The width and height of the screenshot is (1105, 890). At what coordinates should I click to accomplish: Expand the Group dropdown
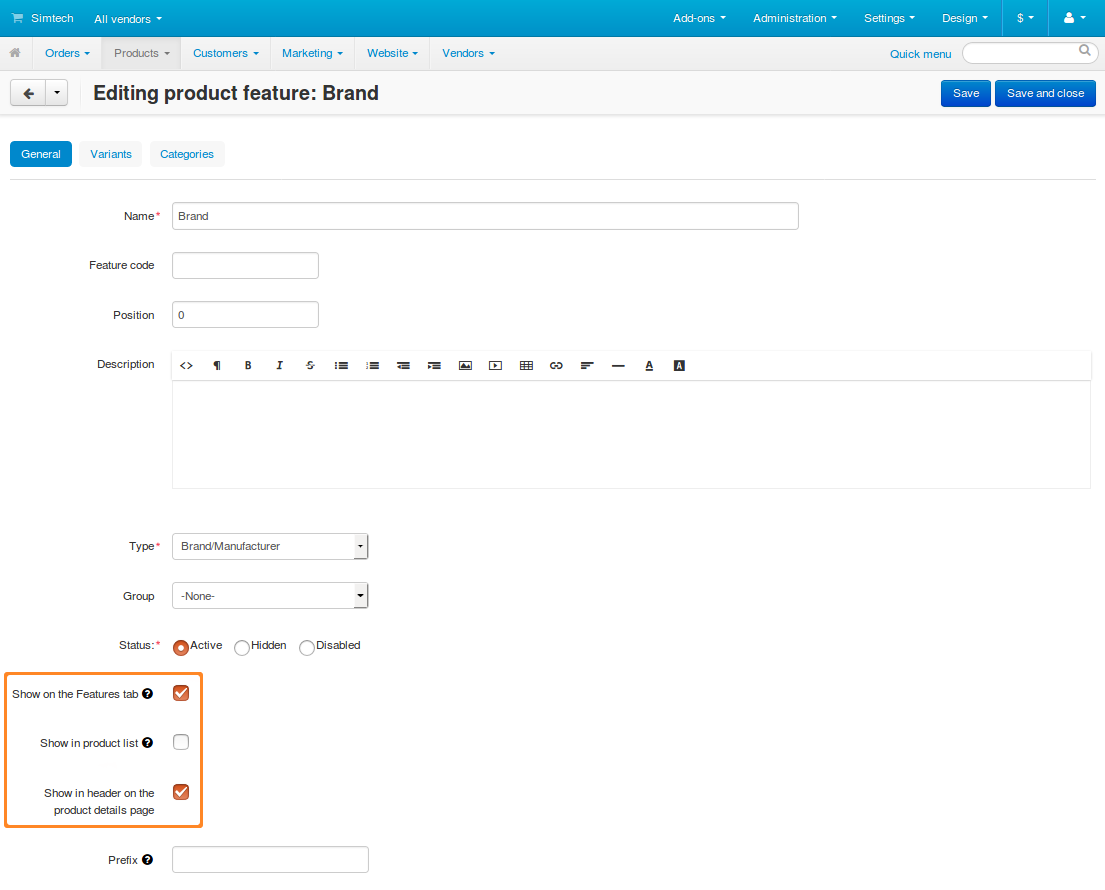(270, 595)
